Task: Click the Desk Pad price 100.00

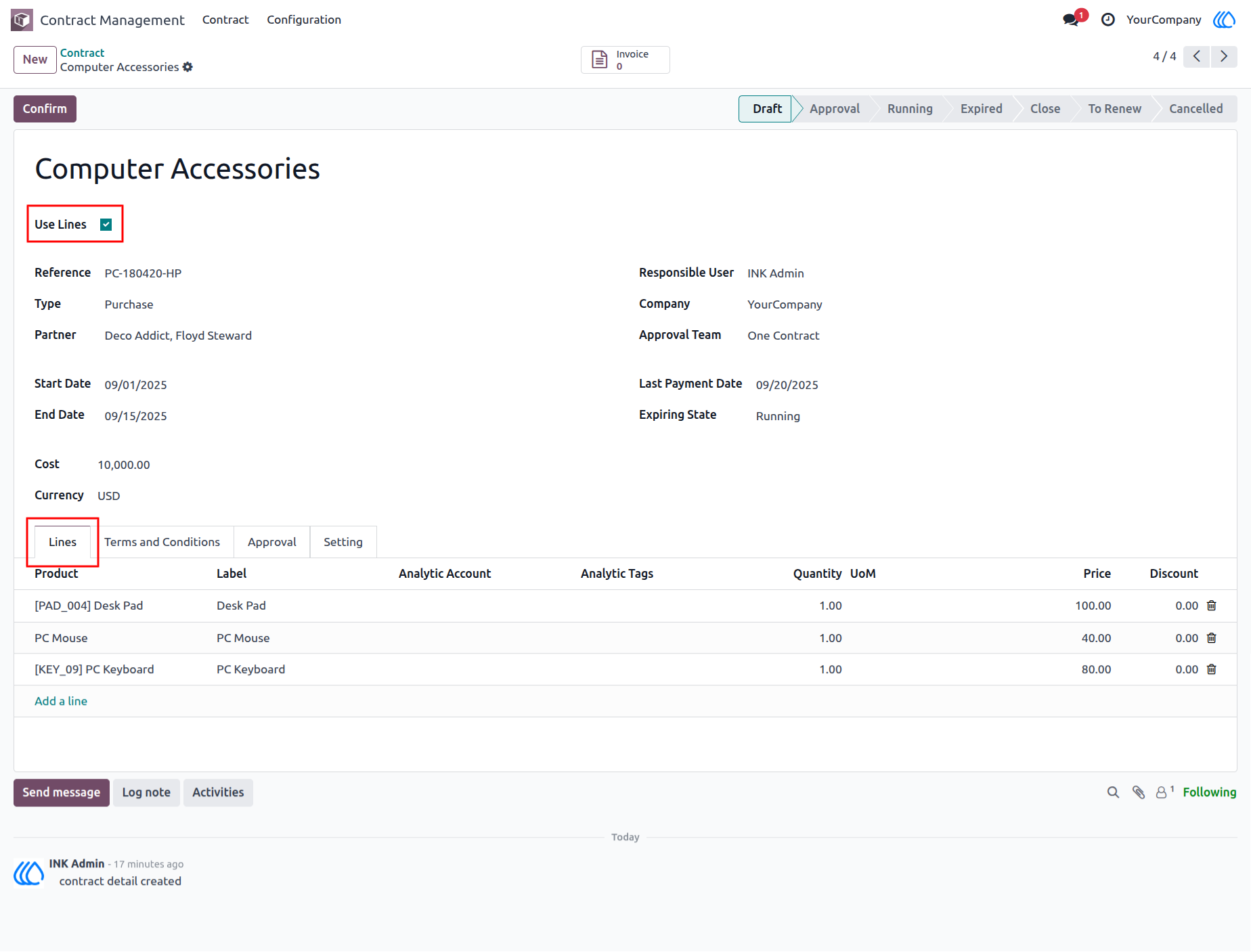Action: click(x=1093, y=606)
